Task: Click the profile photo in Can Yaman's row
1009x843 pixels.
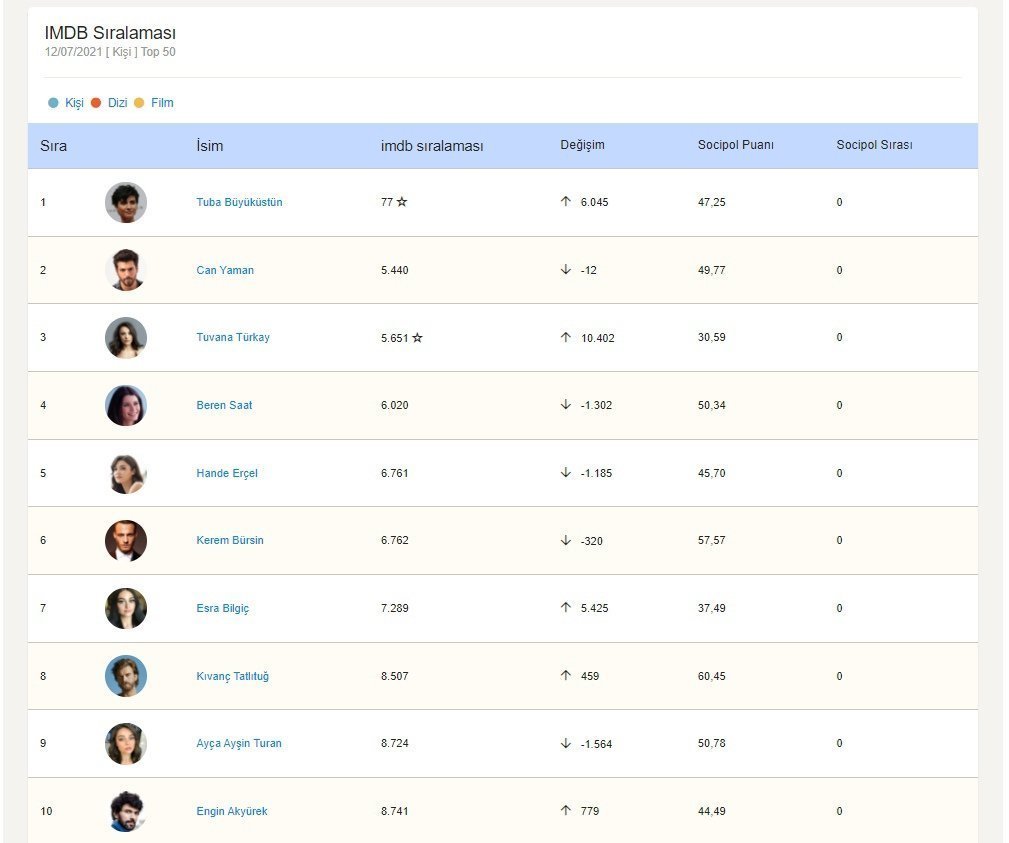Action: pos(126,270)
